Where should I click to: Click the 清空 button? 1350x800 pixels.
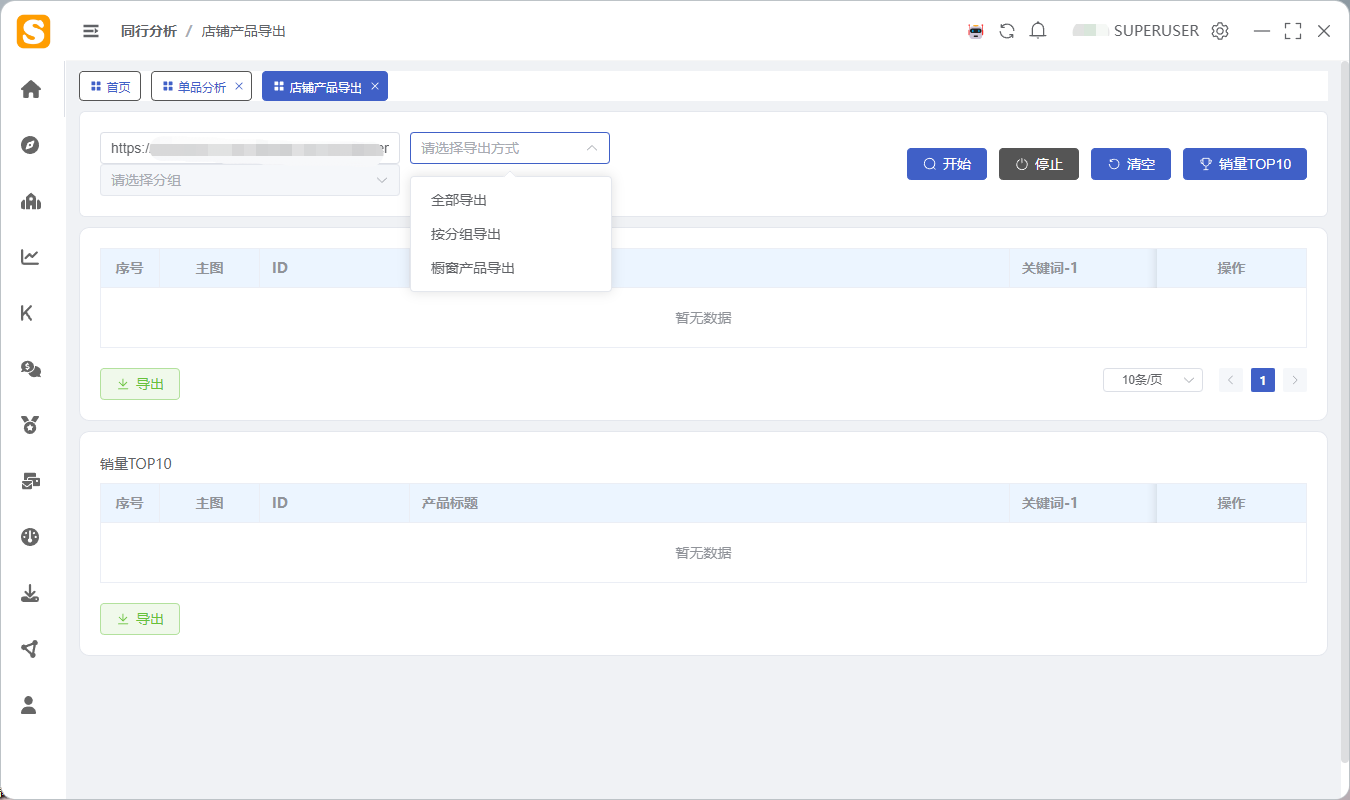click(1131, 164)
